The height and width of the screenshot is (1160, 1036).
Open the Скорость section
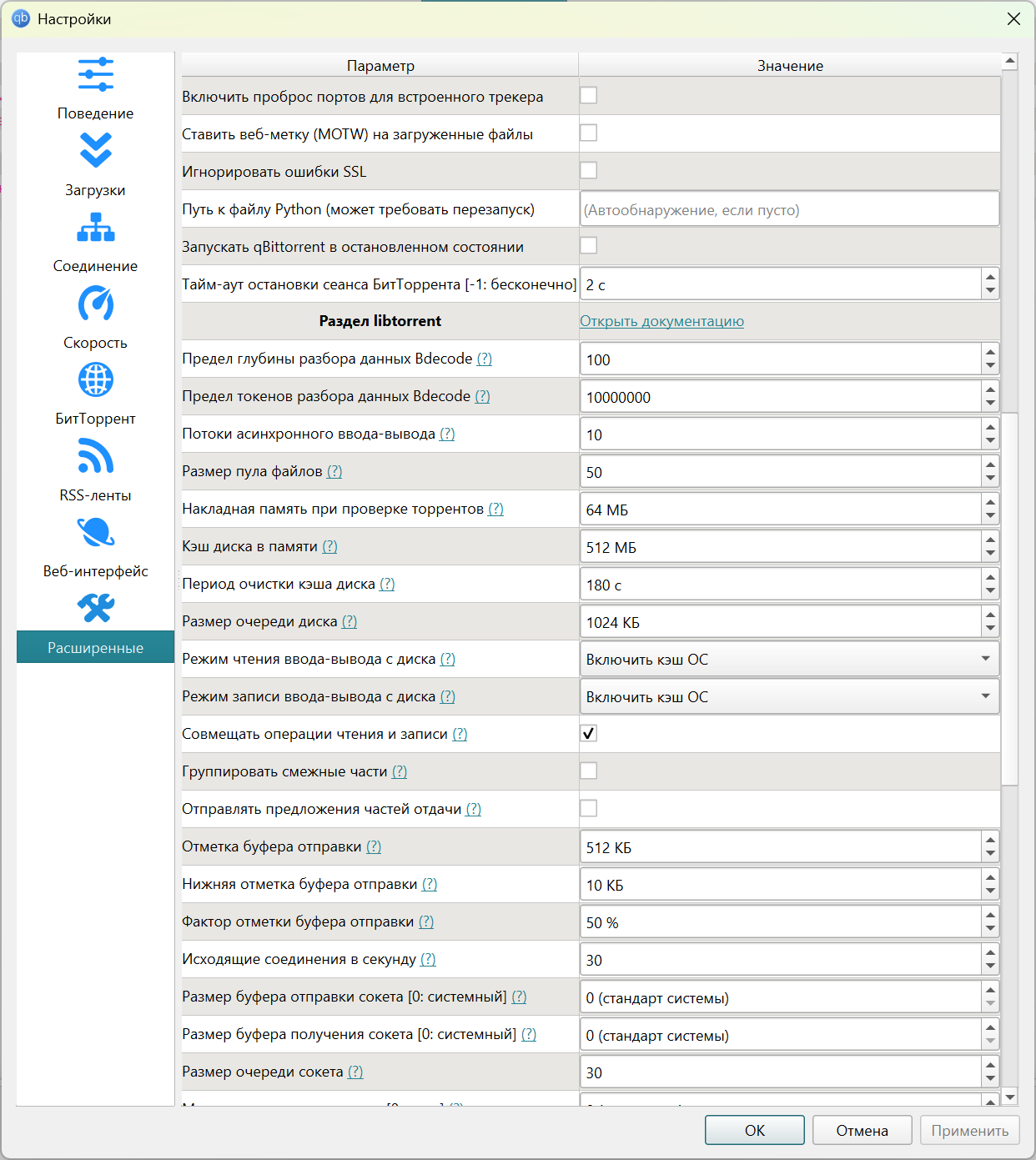pyautogui.click(x=96, y=343)
